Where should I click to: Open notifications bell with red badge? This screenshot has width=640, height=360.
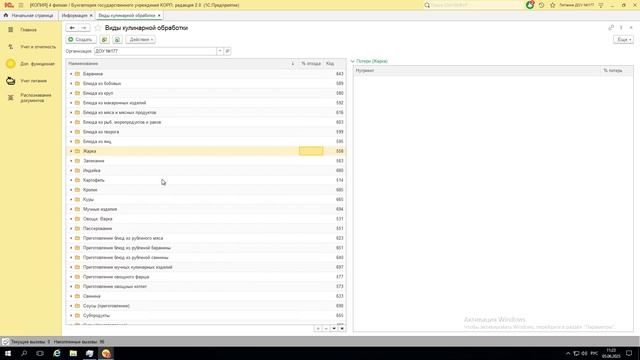point(530,5)
